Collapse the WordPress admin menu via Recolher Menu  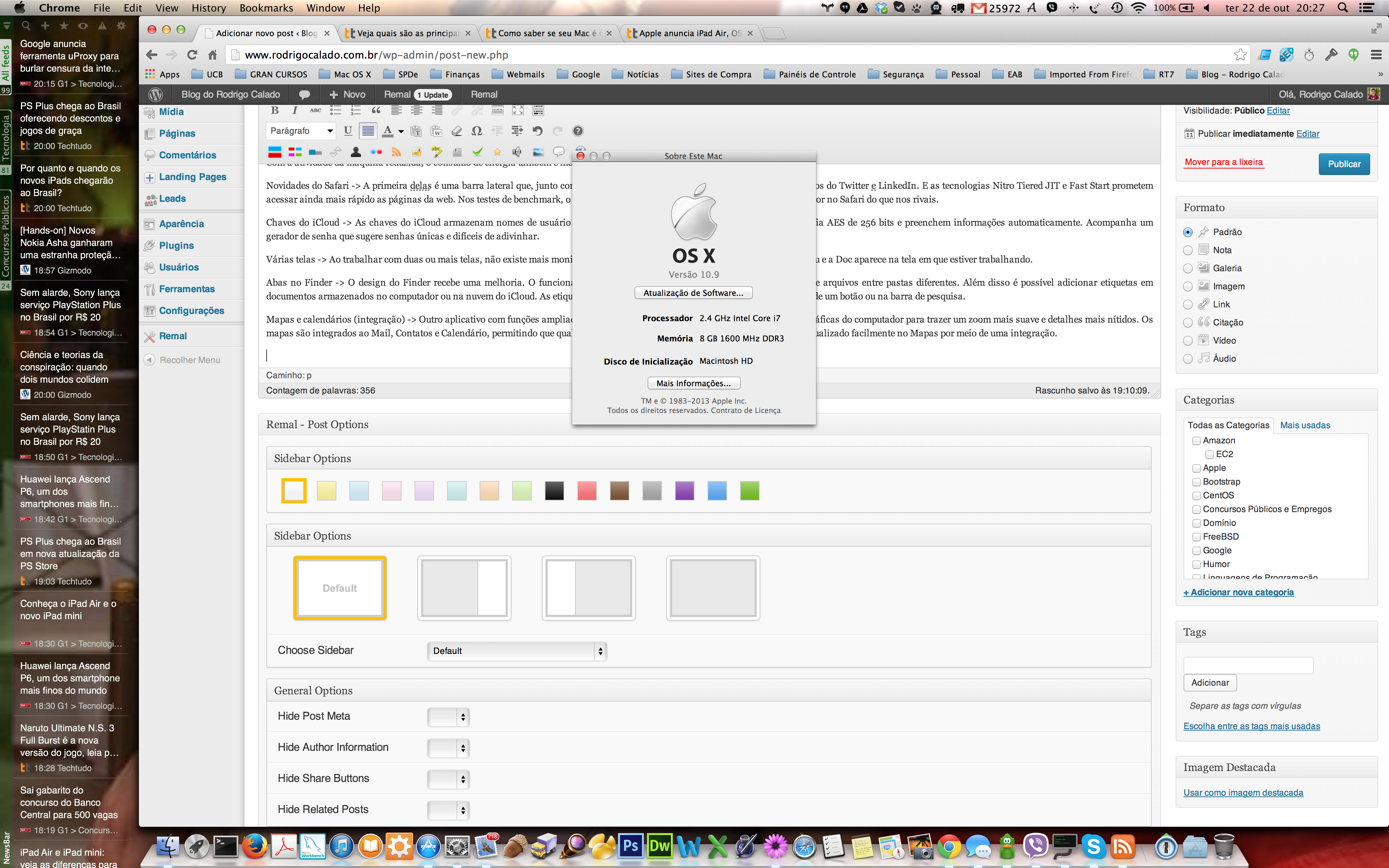183,360
